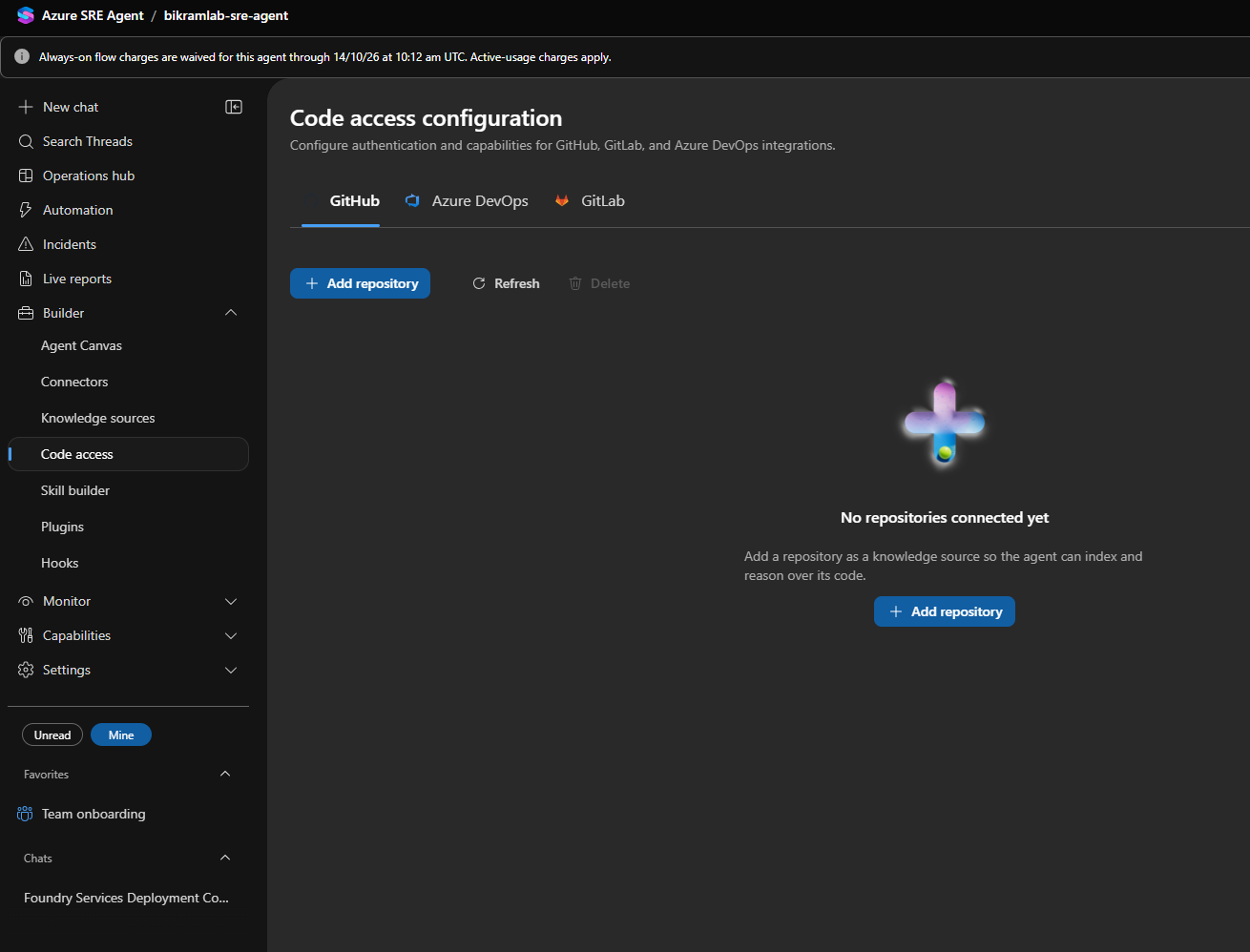Collapse the sidebar using the panel icon
This screenshot has height=952, width=1250.
tap(234, 107)
